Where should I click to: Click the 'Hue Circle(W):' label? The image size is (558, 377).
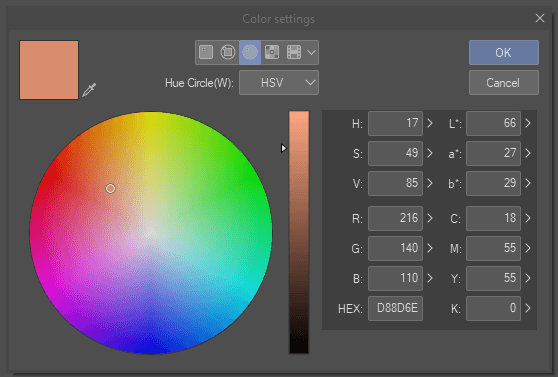click(x=199, y=83)
